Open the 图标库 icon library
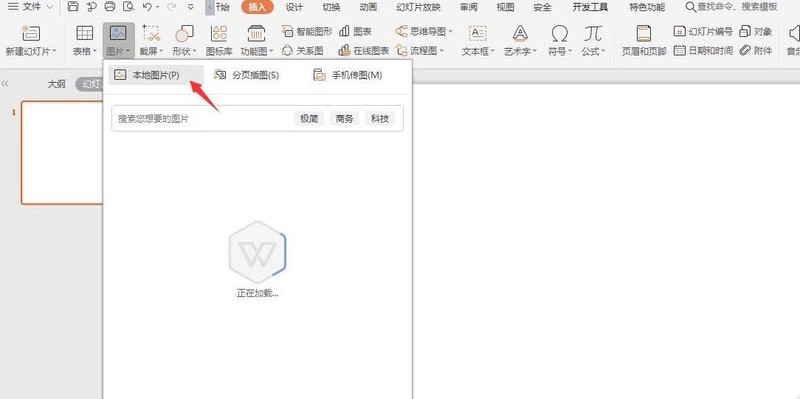This screenshot has height=399, width=800. click(x=219, y=40)
